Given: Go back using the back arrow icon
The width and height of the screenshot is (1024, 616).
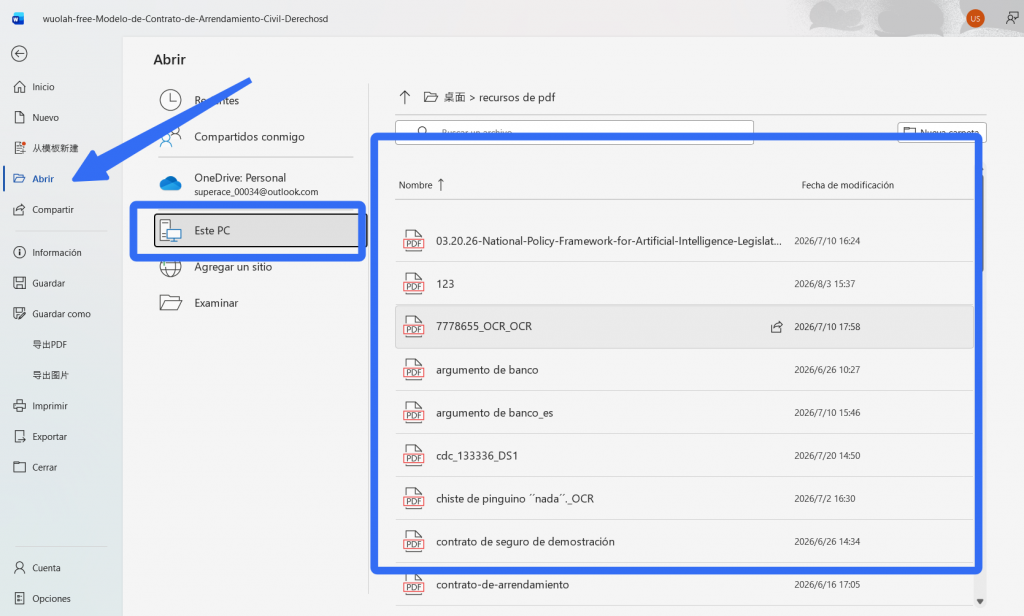Looking at the screenshot, I should point(19,54).
